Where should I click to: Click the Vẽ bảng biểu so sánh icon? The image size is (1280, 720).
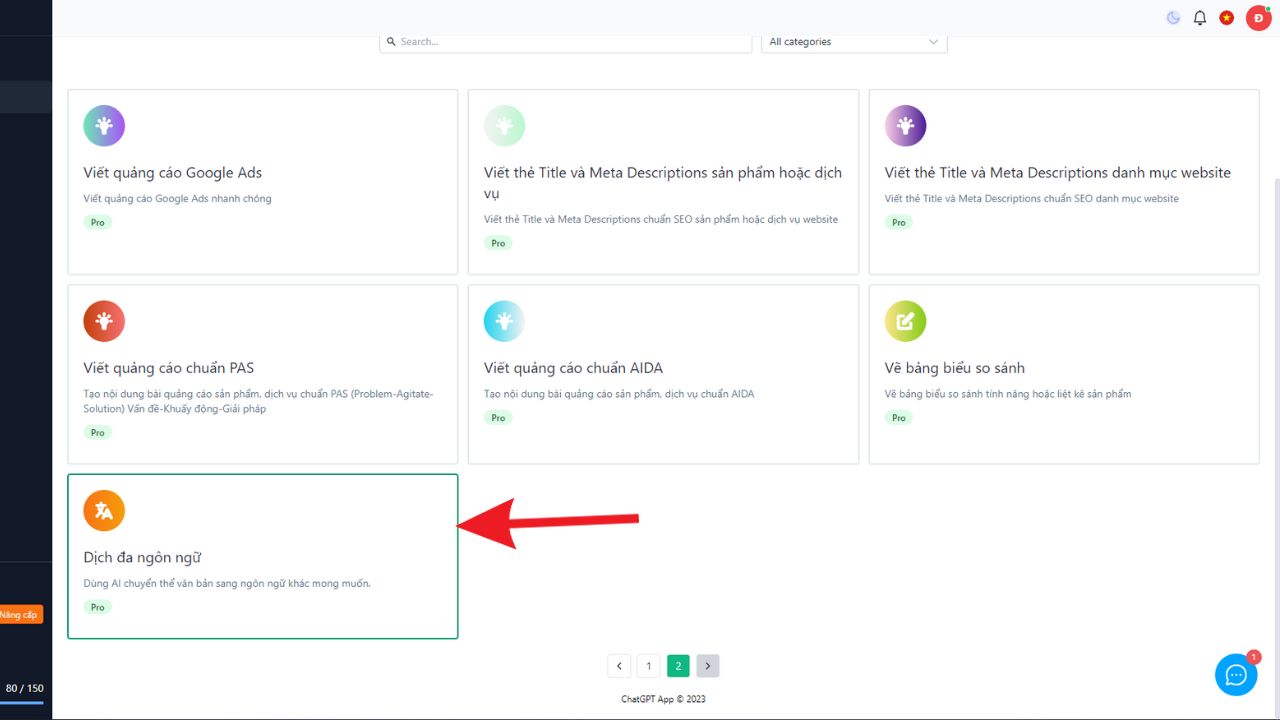[x=906, y=321]
